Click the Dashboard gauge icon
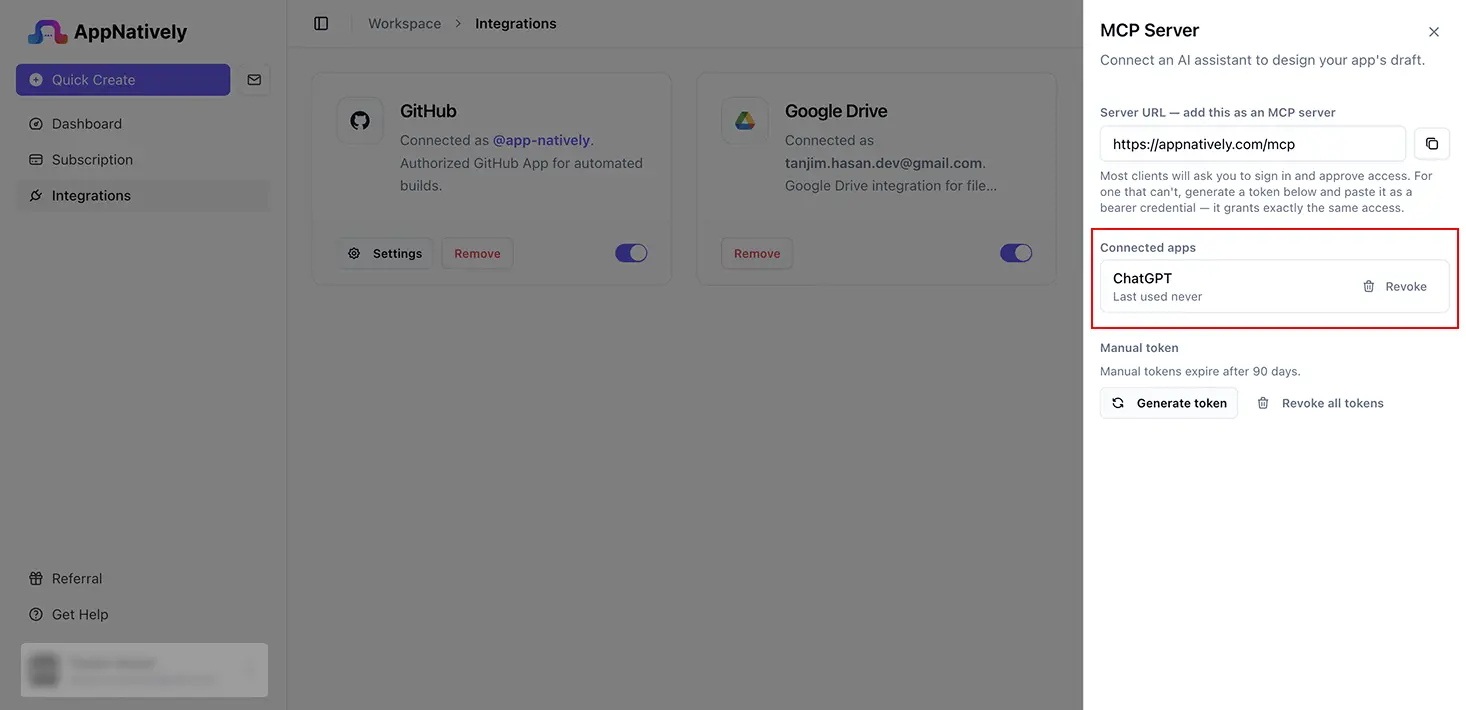Image resolution: width=1466 pixels, height=710 pixels. (x=36, y=124)
